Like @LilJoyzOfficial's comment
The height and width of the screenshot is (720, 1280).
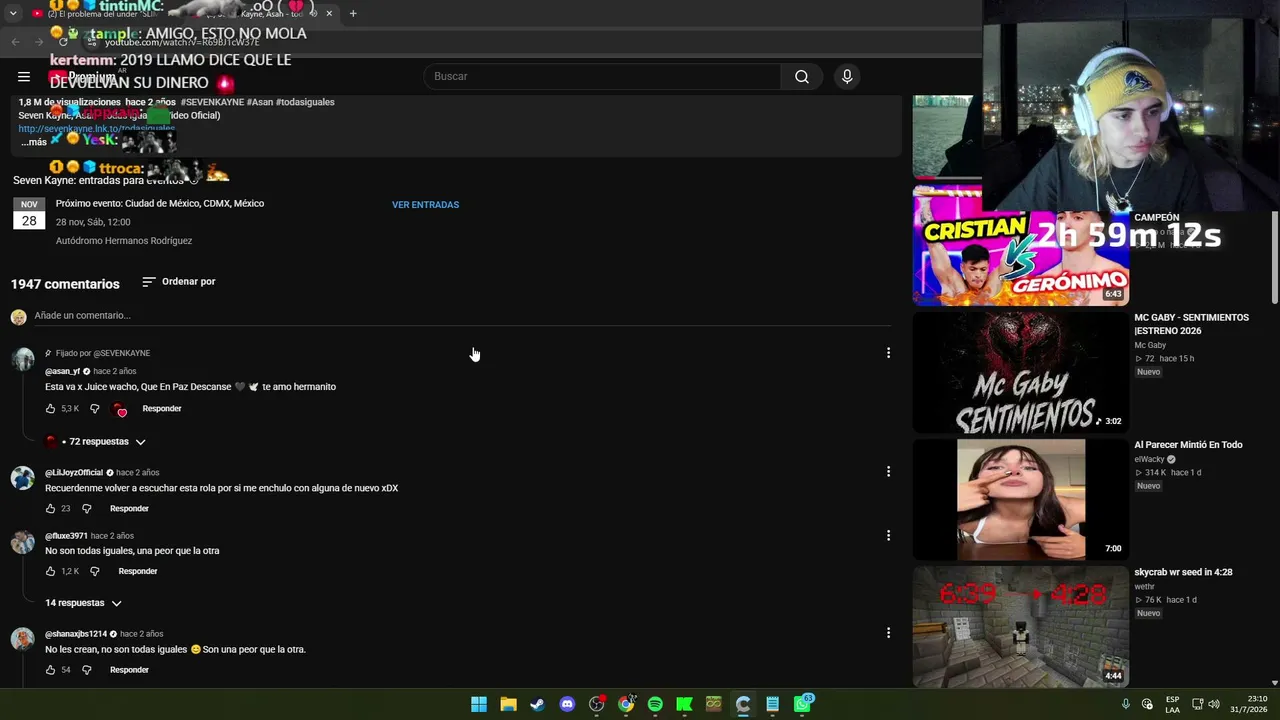pyautogui.click(x=50, y=509)
